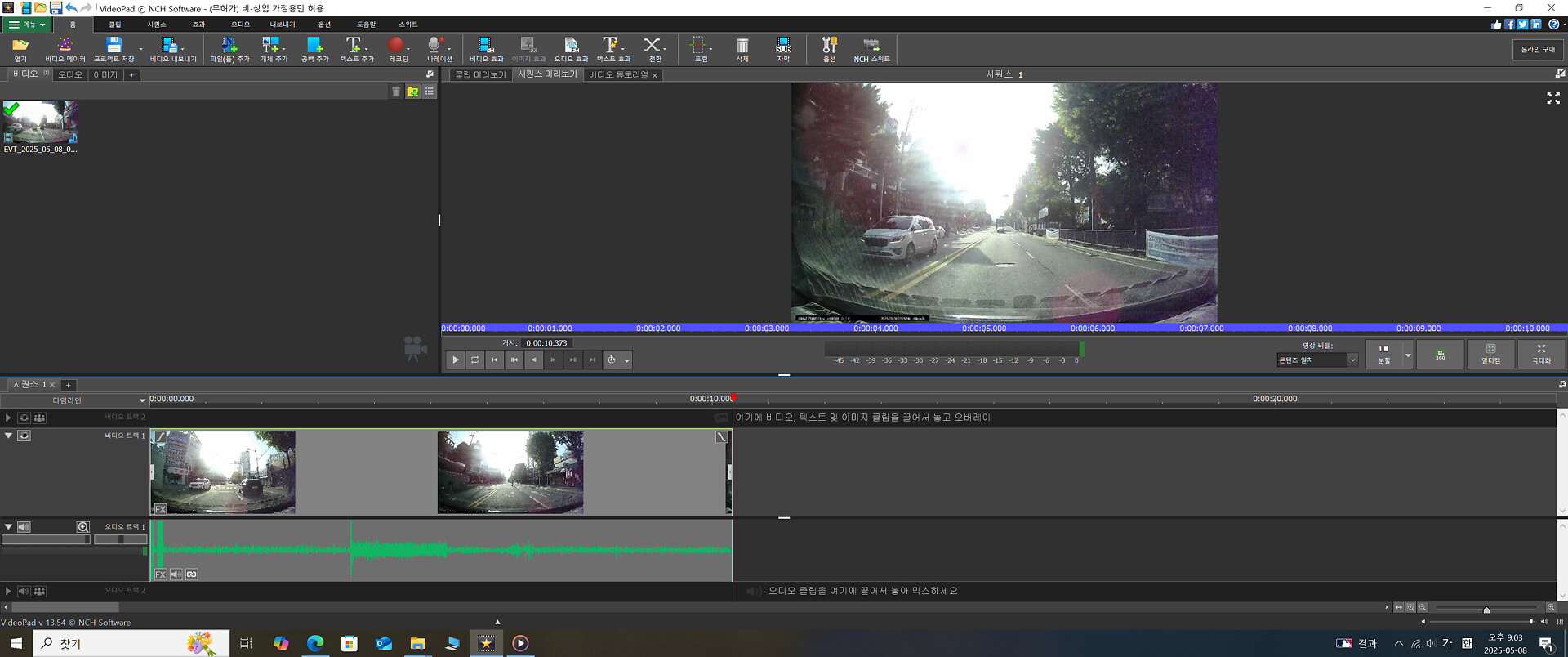Click the 온라인 구매 button
The height and width of the screenshot is (657, 1568).
tap(1537, 50)
